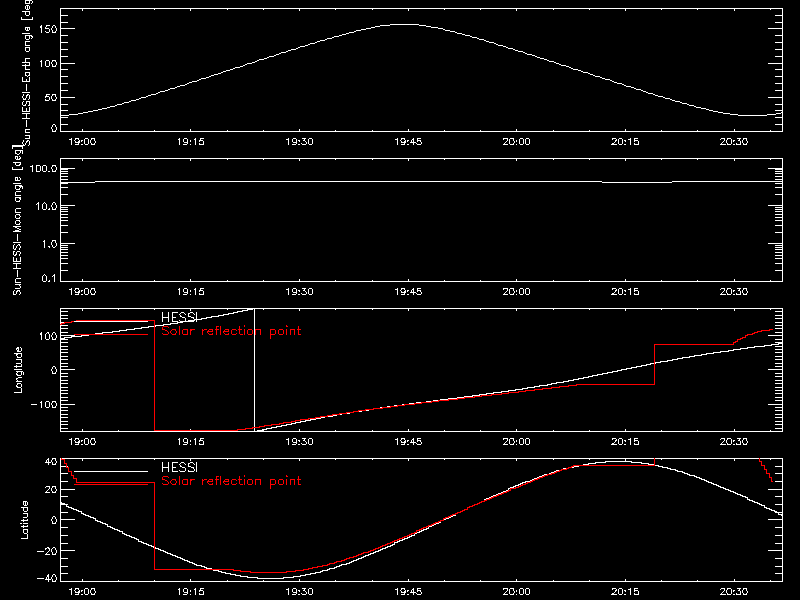Click the 19:15 tick label under Latitude plot
This screenshot has width=800, height=600.
coord(191,592)
